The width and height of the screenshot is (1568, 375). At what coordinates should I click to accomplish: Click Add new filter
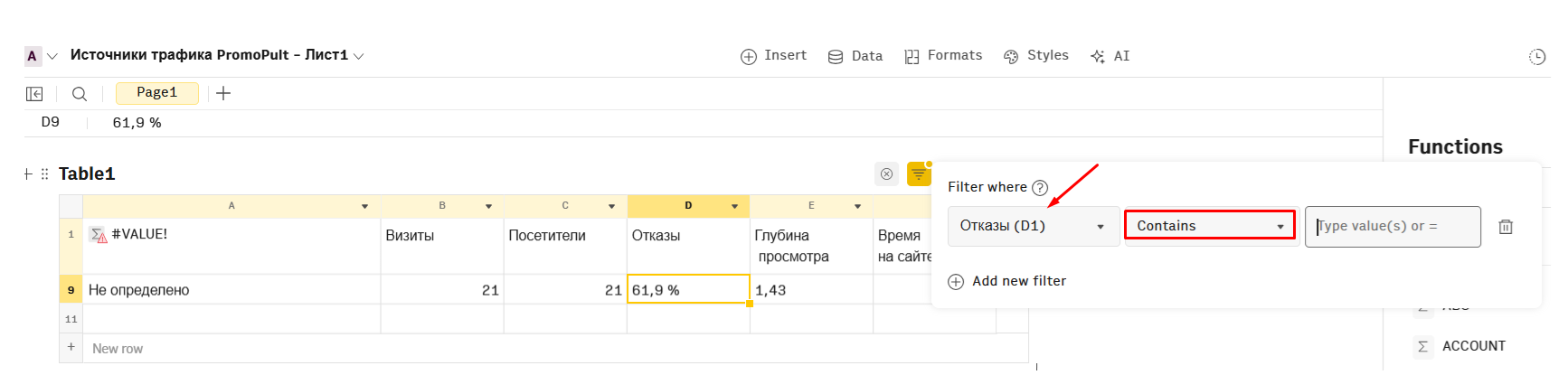pyautogui.click(x=1007, y=281)
